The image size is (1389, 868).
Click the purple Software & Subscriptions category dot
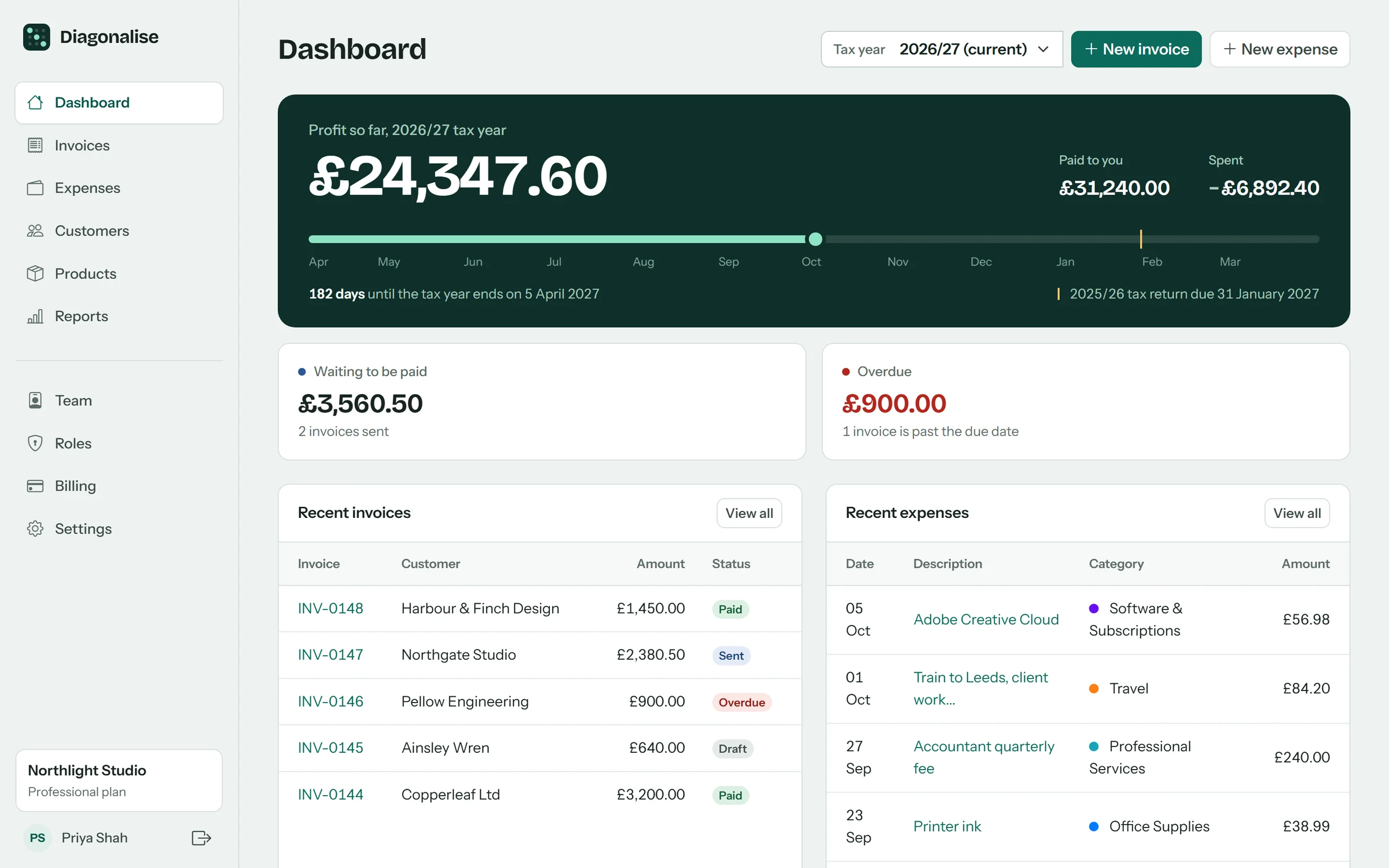(1094, 608)
